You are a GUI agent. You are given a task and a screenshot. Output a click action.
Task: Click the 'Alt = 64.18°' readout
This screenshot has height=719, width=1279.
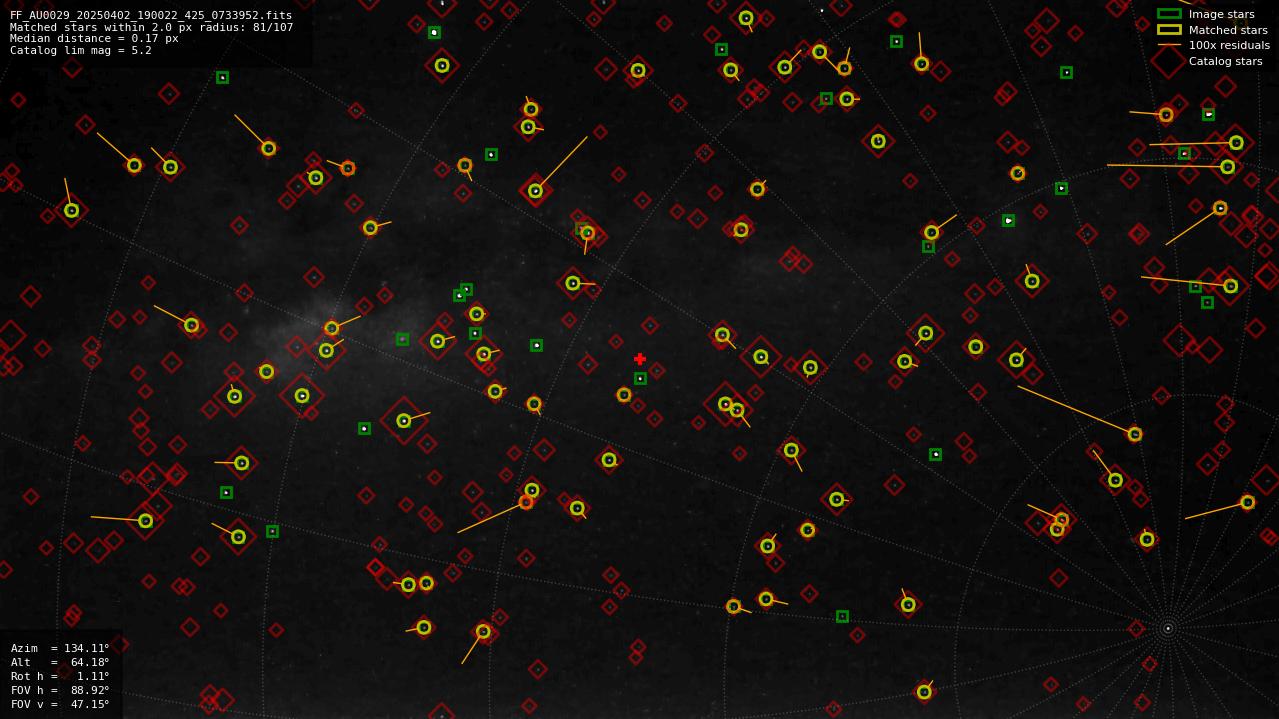(60, 662)
